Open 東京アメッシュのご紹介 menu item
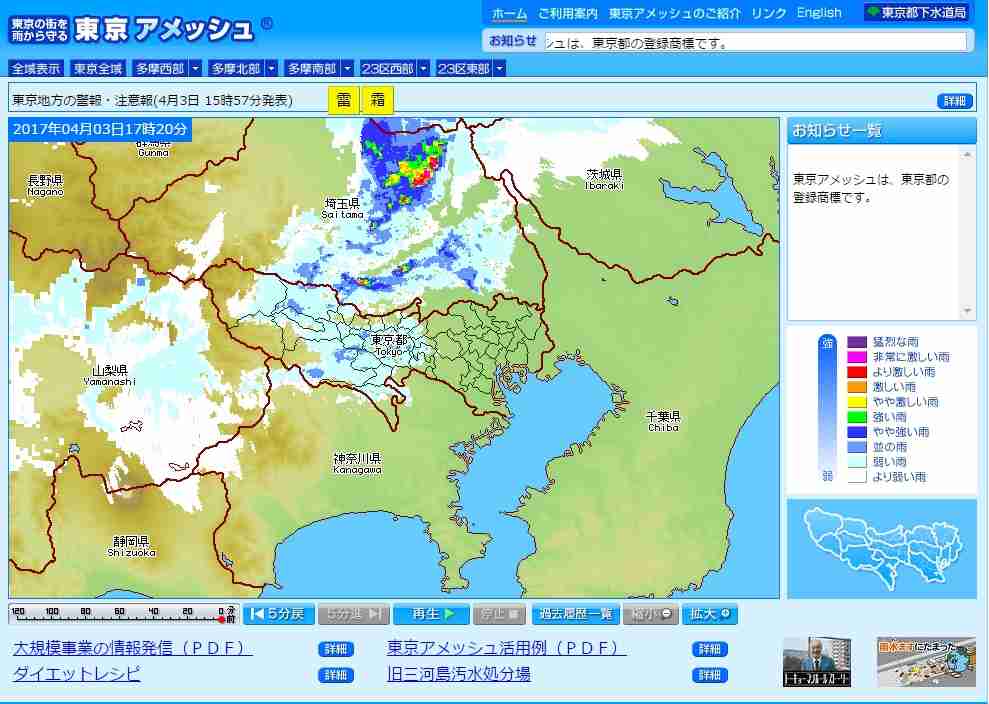 coord(674,13)
